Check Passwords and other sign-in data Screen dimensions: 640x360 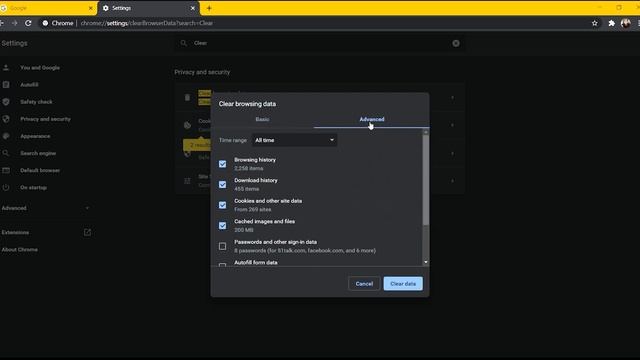(222, 246)
